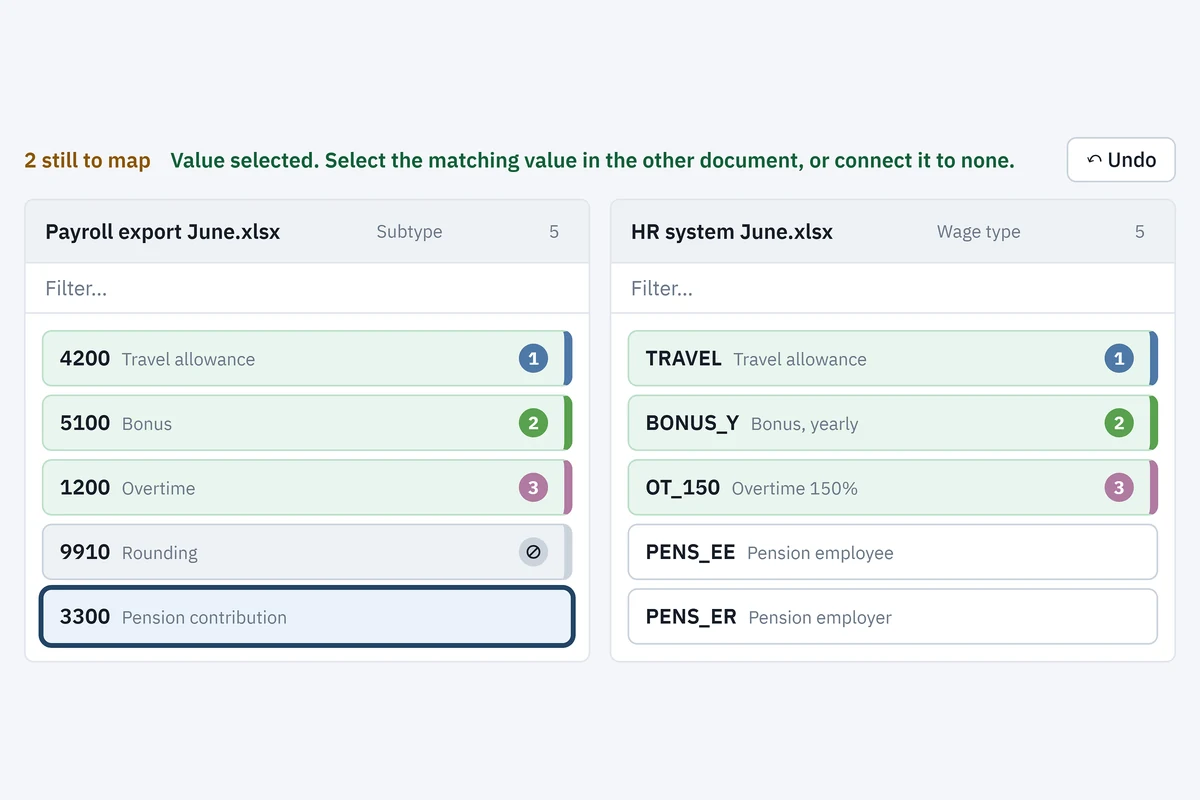This screenshot has height=800, width=1200.
Task: Match to PENS_EE Pension employee
Action: pos(892,552)
